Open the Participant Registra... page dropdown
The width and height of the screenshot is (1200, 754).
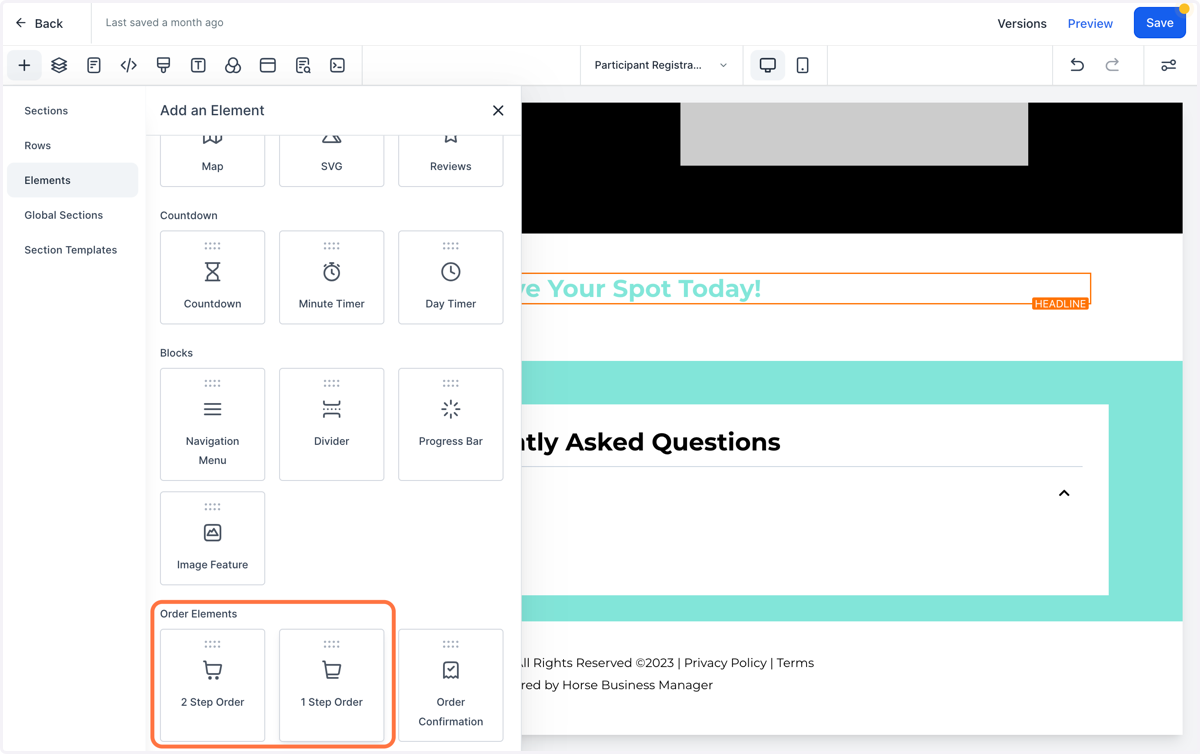pos(661,65)
